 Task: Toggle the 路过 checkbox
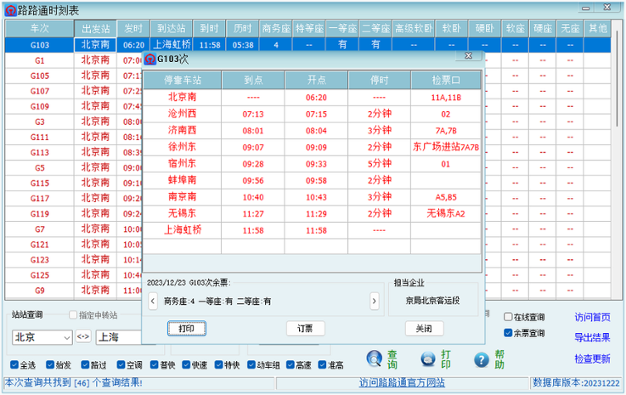point(85,364)
